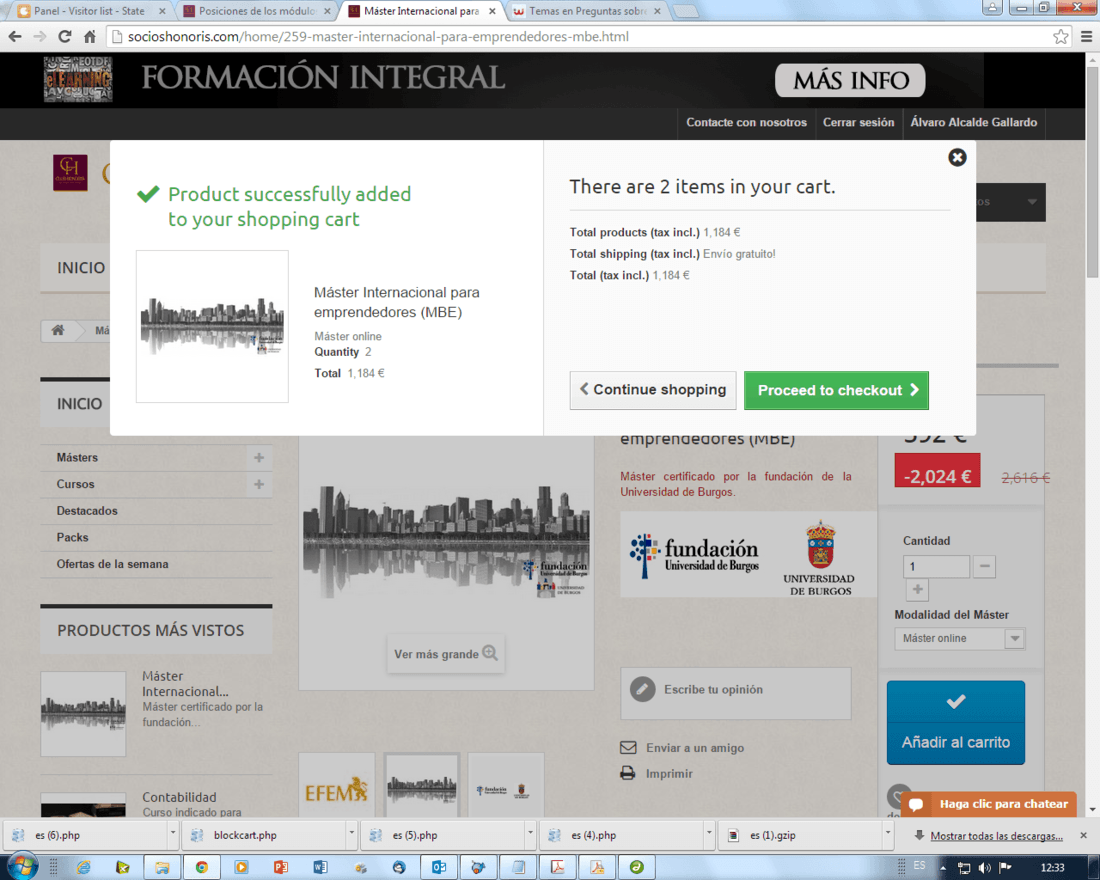Click the address bar URL
Image resolution: width=1100 pixels, height=880 pixels.
(x=378, y=36)
